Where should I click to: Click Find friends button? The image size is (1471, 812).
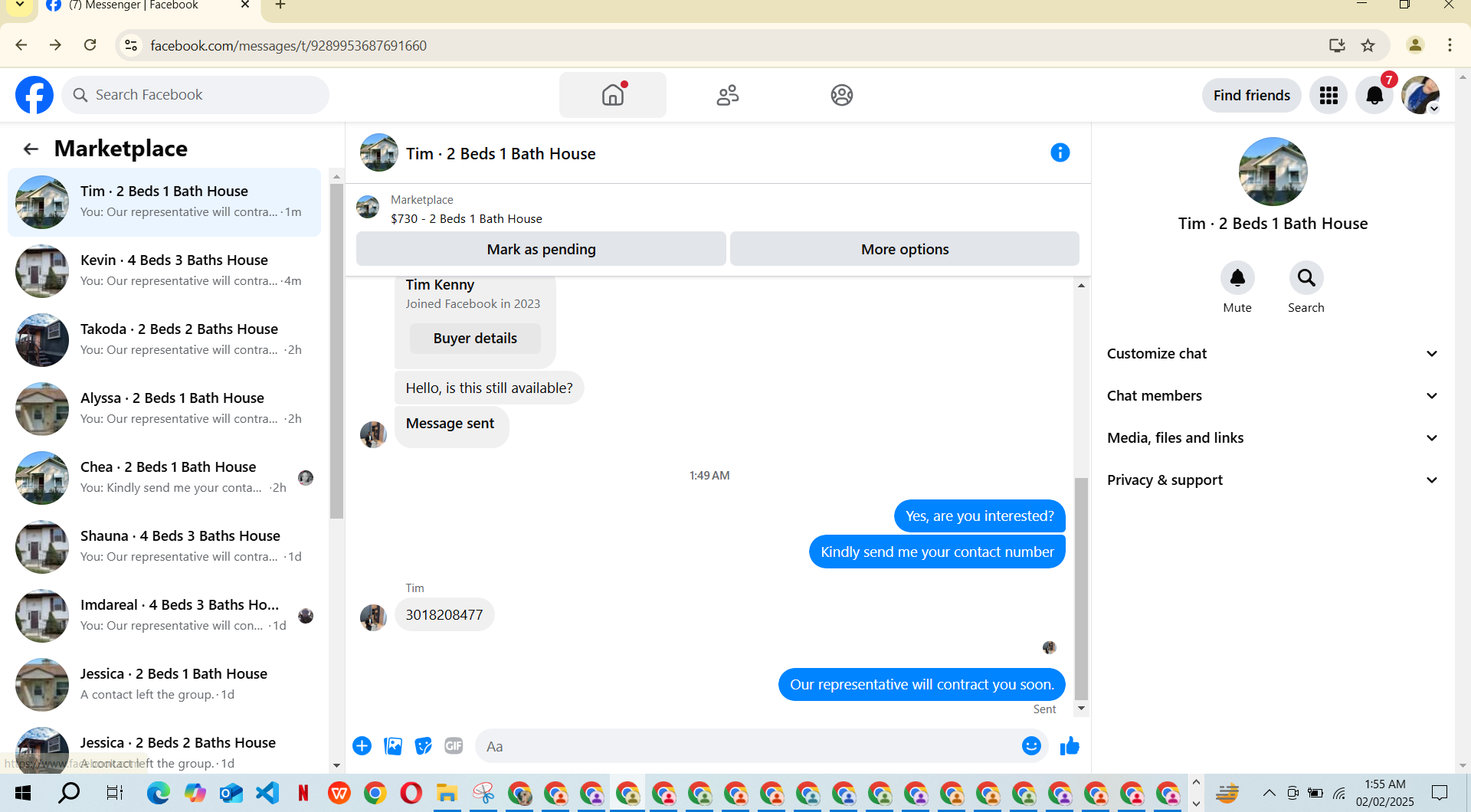(x=1251, y=95)
